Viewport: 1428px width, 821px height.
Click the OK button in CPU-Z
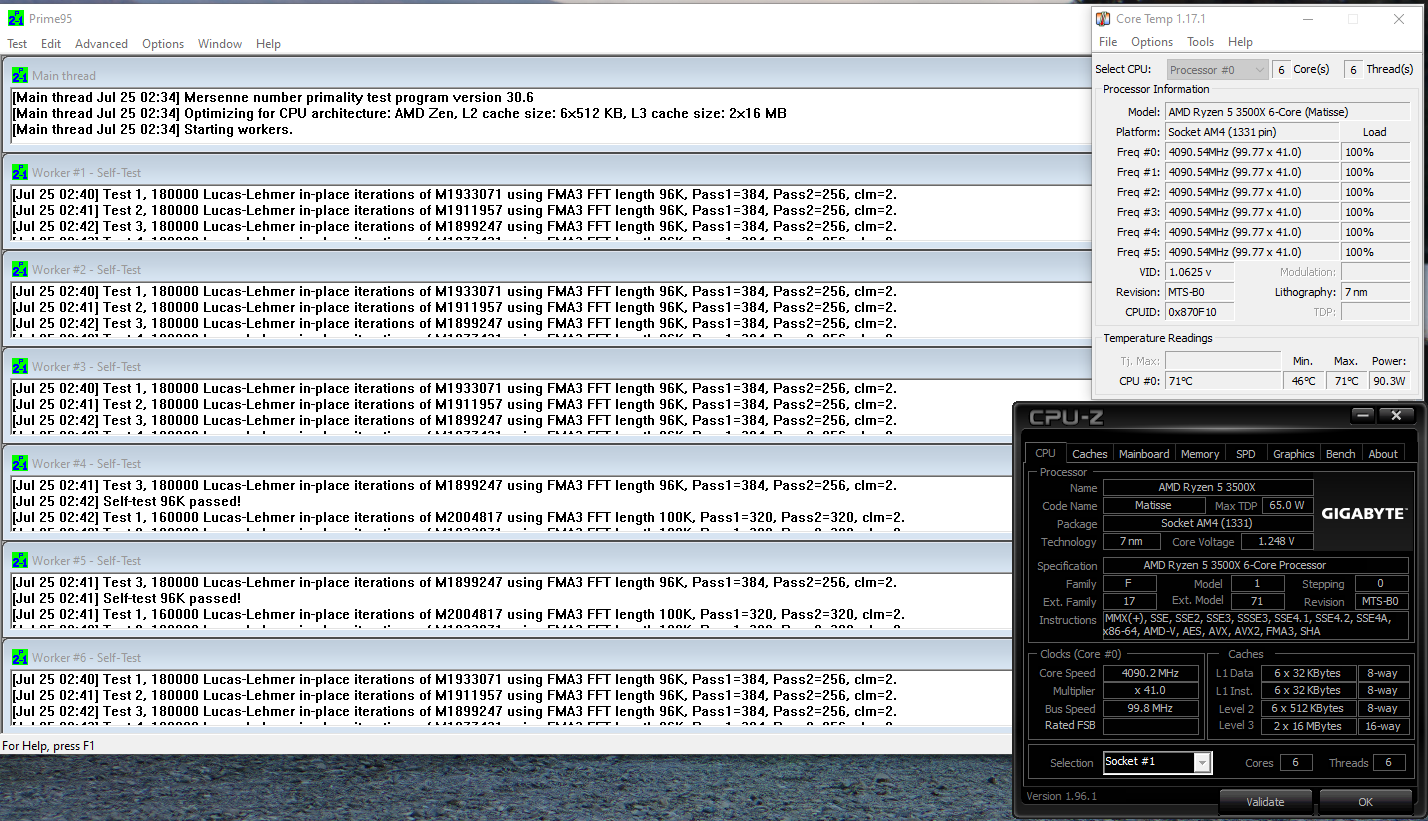click(1365, 802)
